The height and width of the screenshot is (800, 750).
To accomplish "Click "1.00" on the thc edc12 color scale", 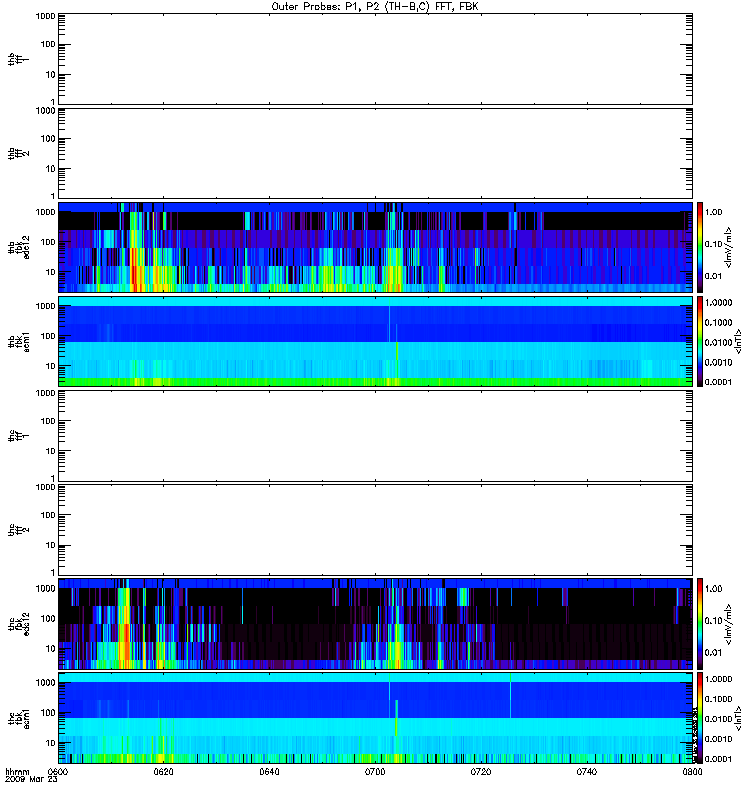I will (713, 589).
